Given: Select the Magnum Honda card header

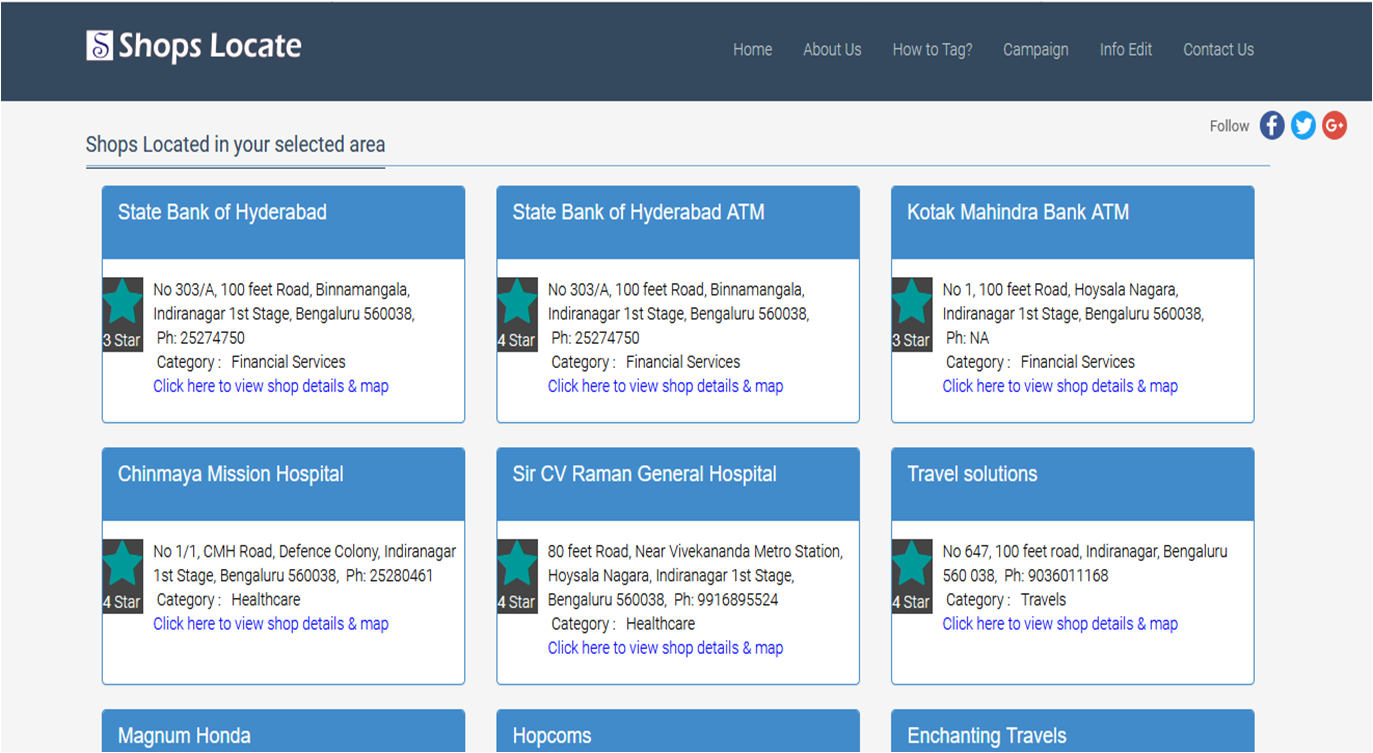Looking at the screenshot, I should [283, 731].
